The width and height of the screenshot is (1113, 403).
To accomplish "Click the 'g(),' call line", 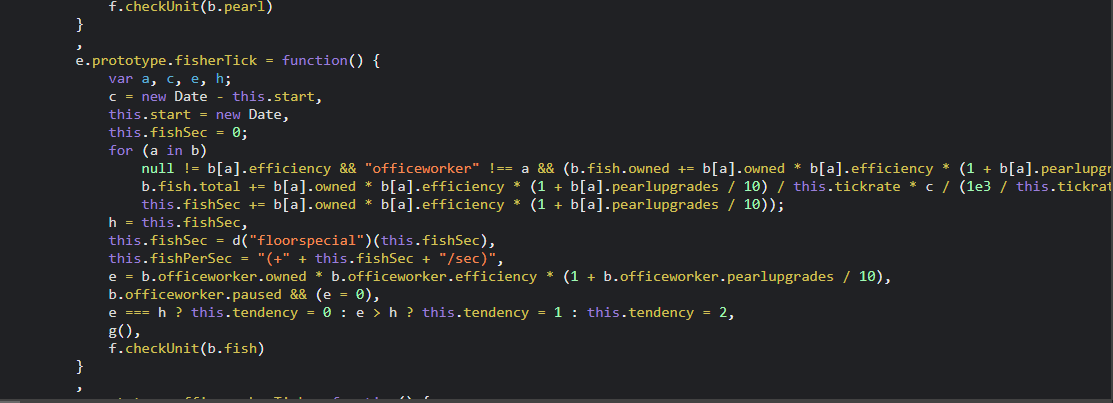I will point(125,331).
